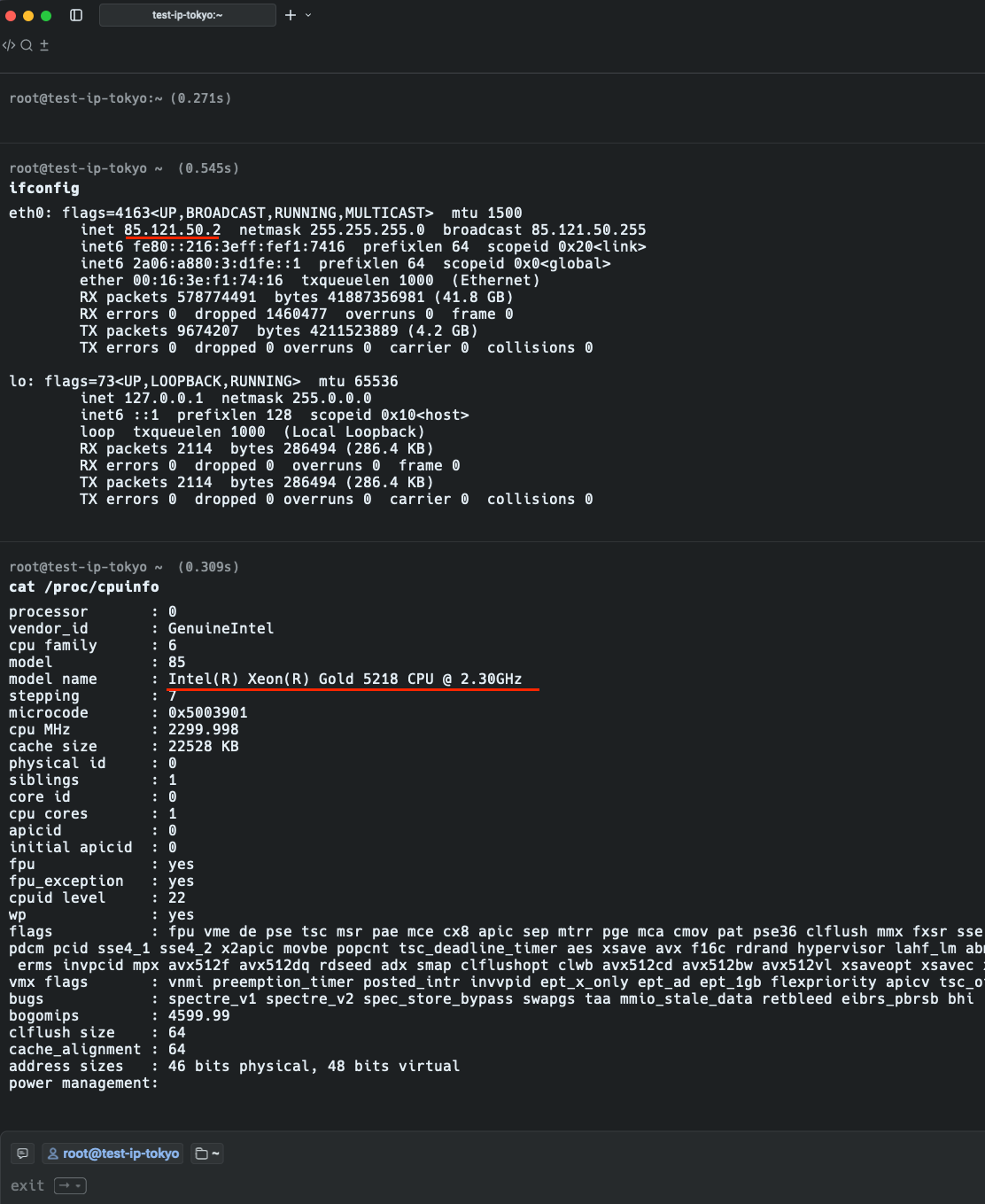Open a new tab with plus icon
Image resolution: width=985 pixels, height=1204 pixels.
point(291,15)
